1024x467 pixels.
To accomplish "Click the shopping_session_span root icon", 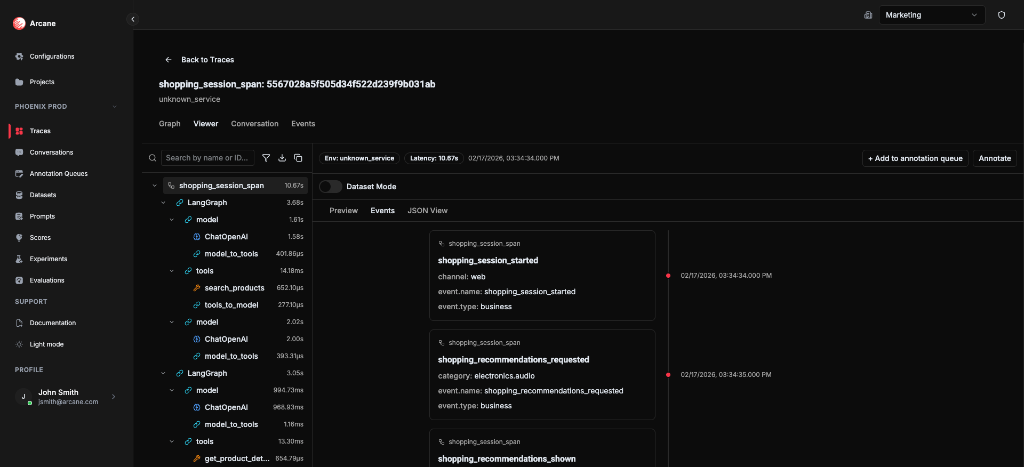I will [171, 186].
